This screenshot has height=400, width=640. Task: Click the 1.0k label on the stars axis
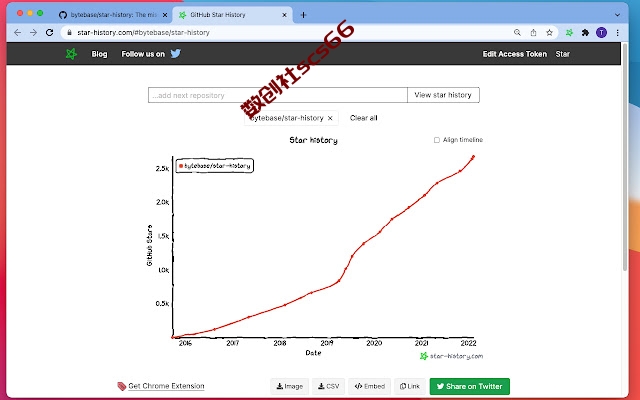(163, 270)
